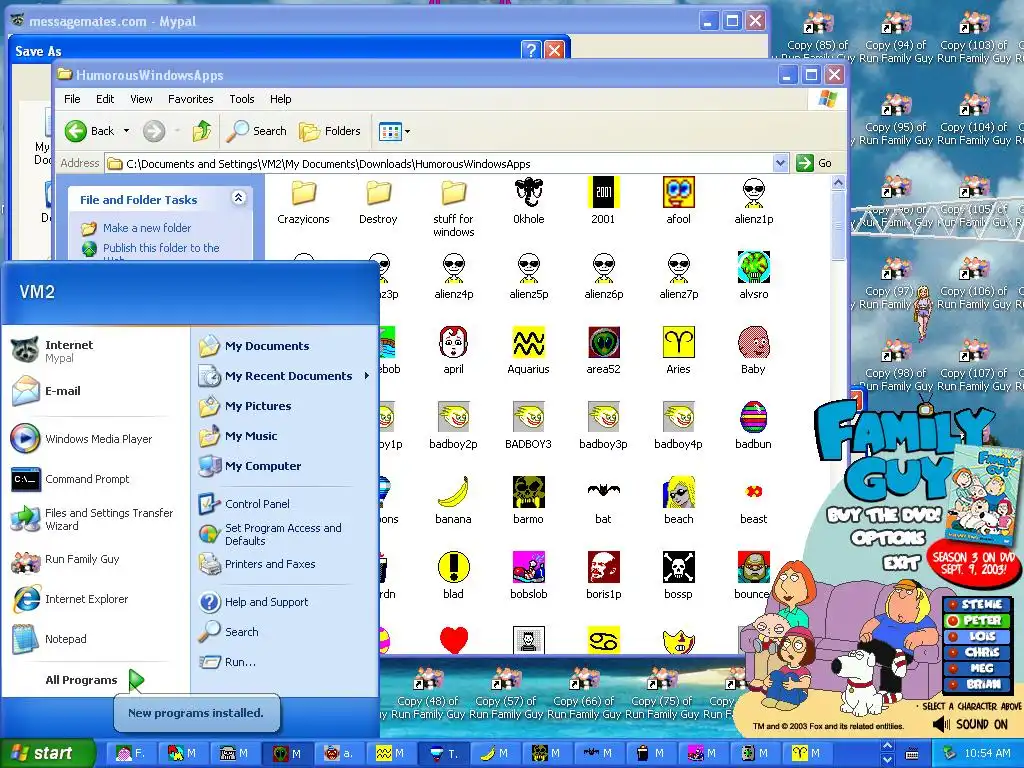Click the Run... entry in Start menu
1024x768 pixels.
(x=240, y=662)
